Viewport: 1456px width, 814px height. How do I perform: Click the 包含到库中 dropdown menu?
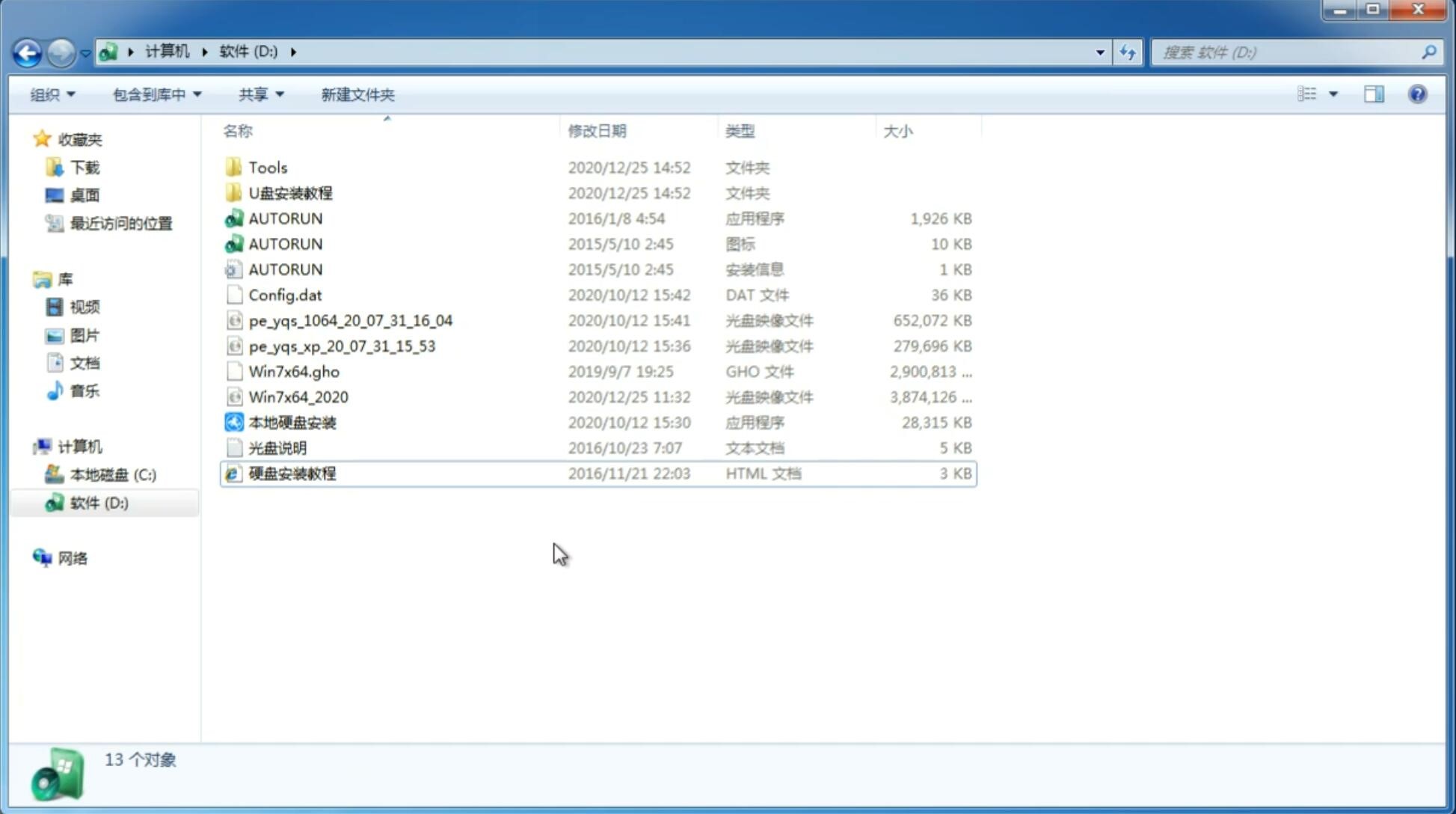[156, 94]
